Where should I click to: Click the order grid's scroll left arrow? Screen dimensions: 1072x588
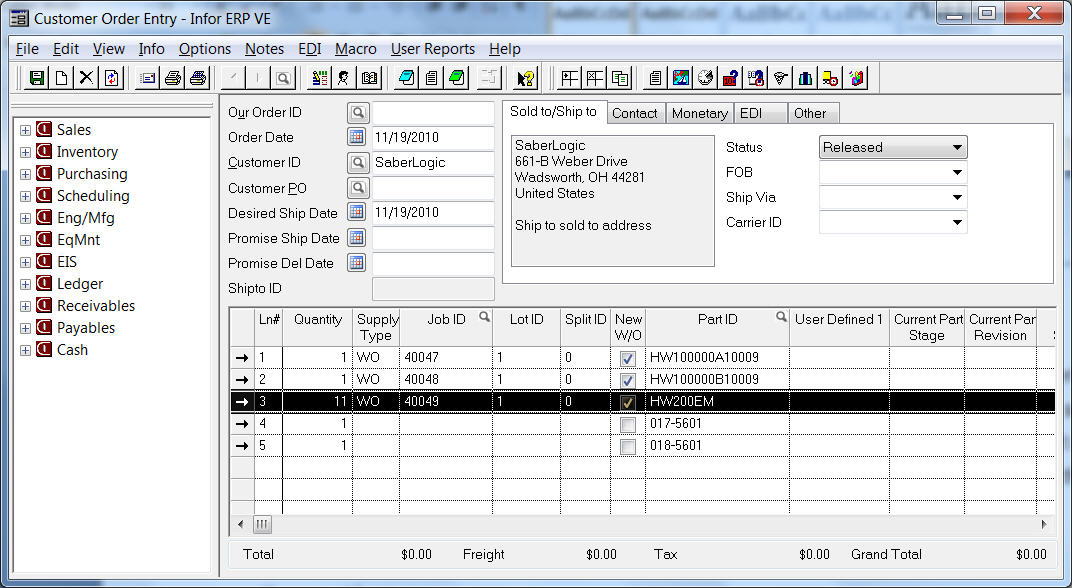240,524
